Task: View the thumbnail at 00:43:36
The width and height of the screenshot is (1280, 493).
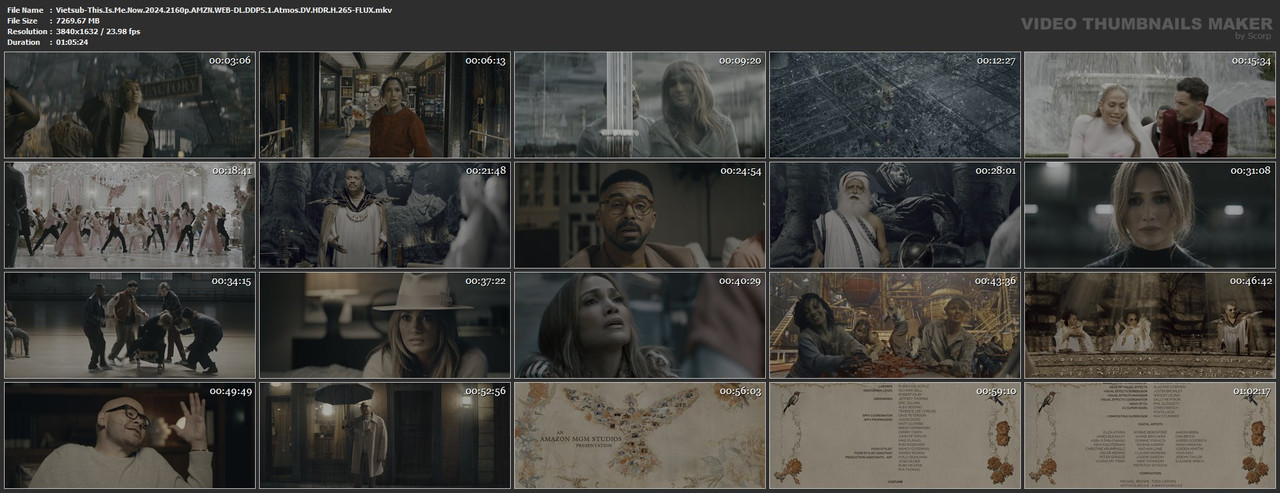Action: (x=895, y=325)
